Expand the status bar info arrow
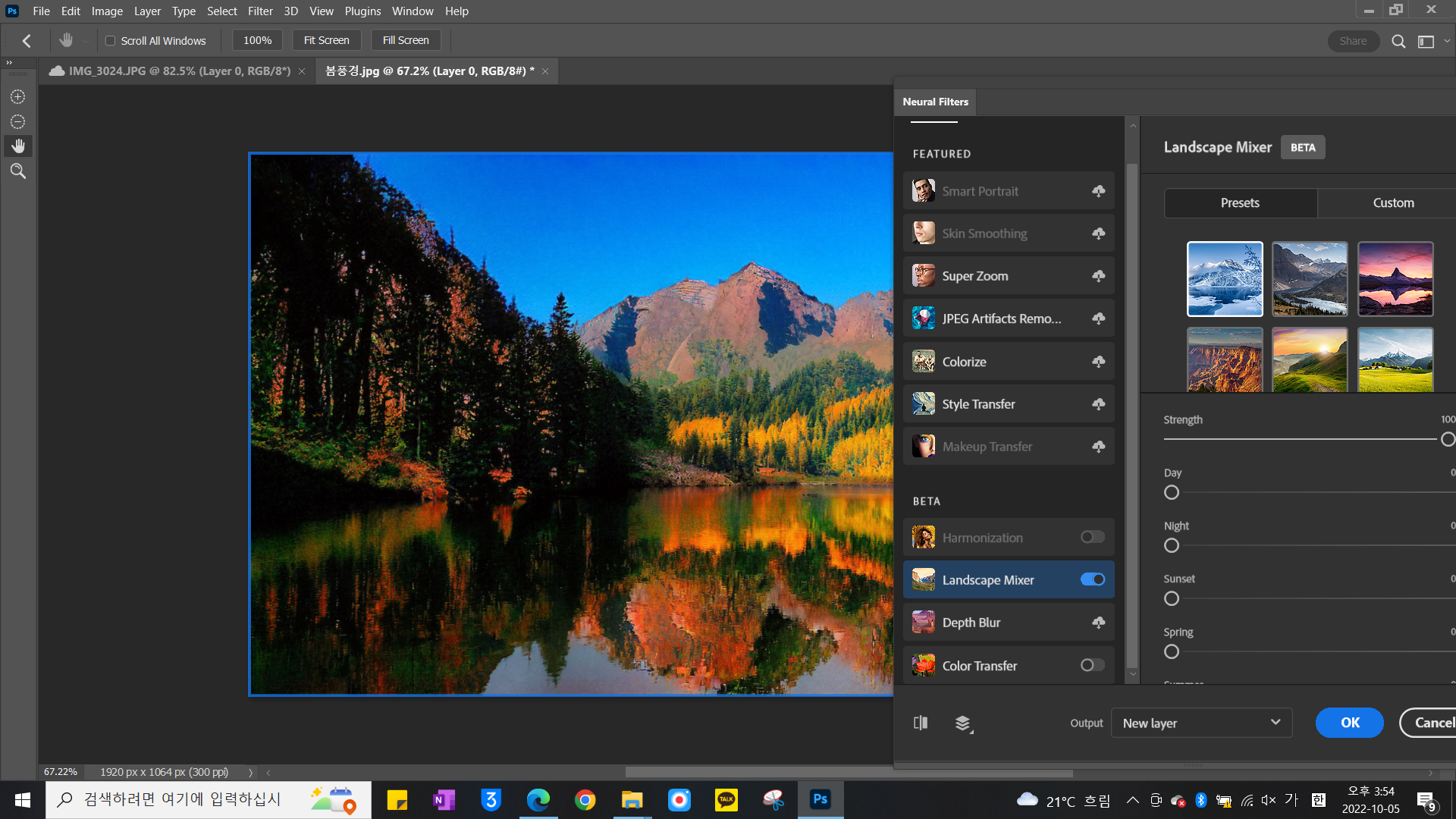Image resolution: width=1456 pixels, height=819 pixels. click(250, 772)
